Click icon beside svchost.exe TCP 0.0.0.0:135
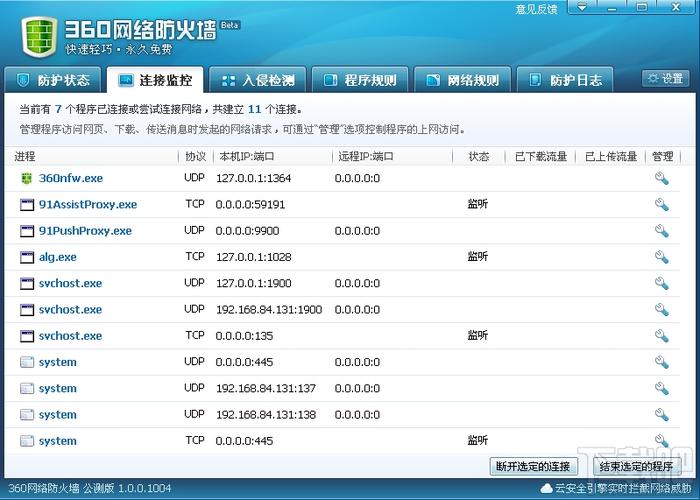 (x=27, y=336)
